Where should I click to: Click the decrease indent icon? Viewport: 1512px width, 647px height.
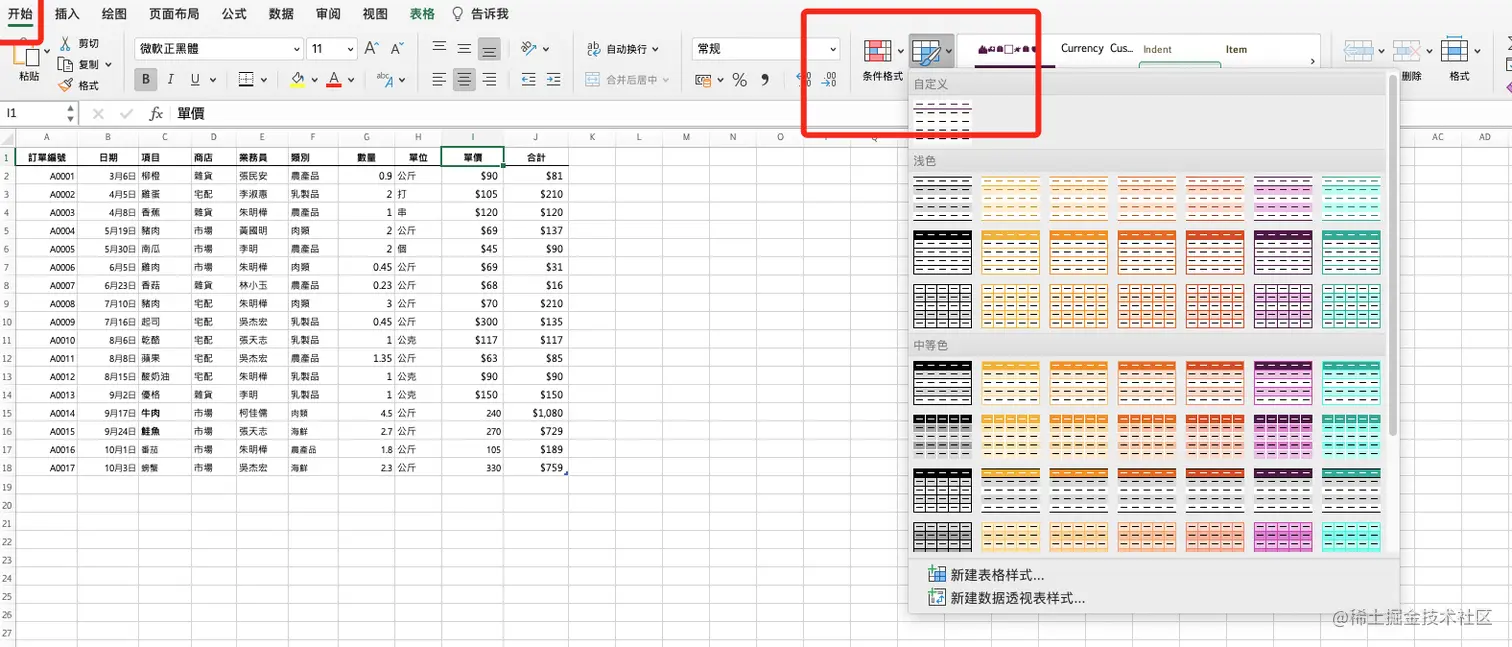[529, 80]
